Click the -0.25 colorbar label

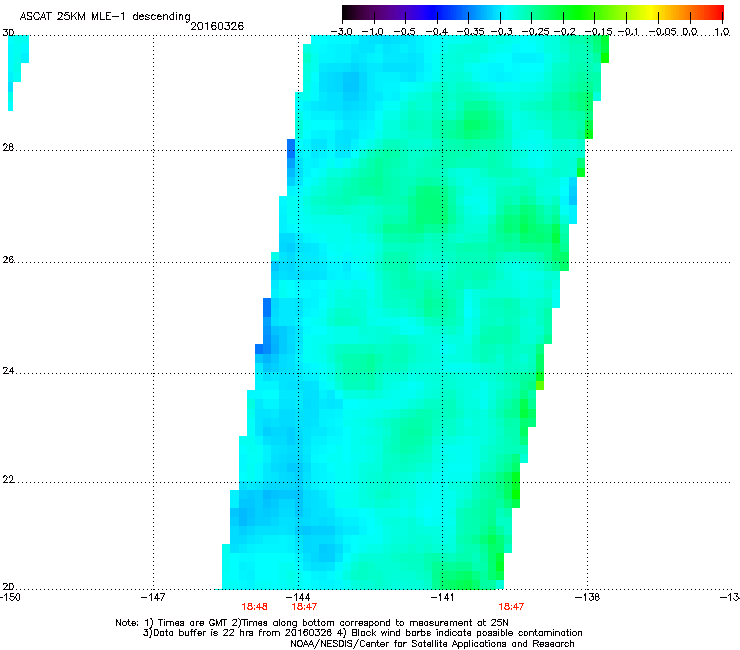pos(536,32)
